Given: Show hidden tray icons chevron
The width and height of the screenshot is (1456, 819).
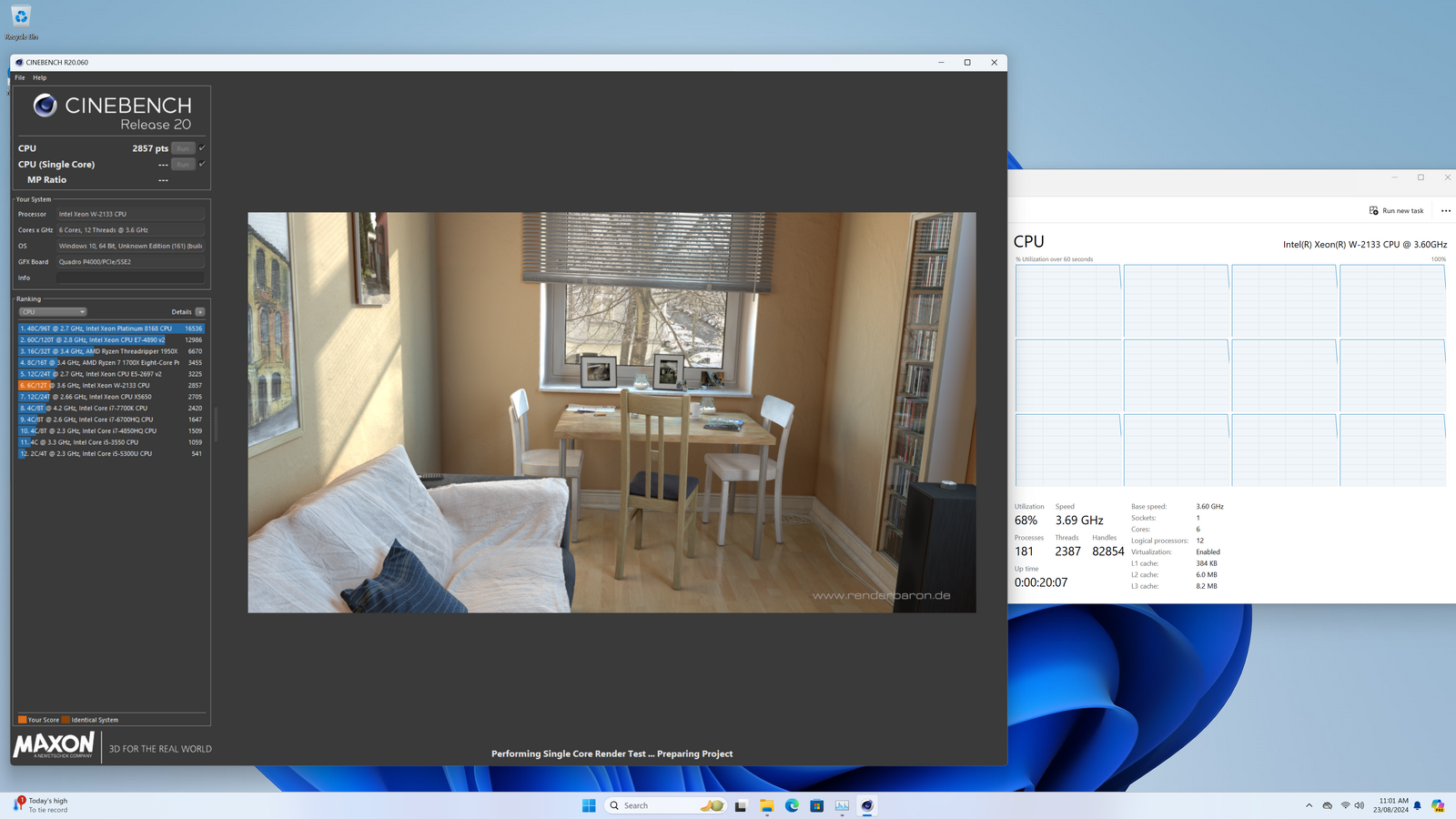Looking at the screenshot, I should [x=1309, y=805].
